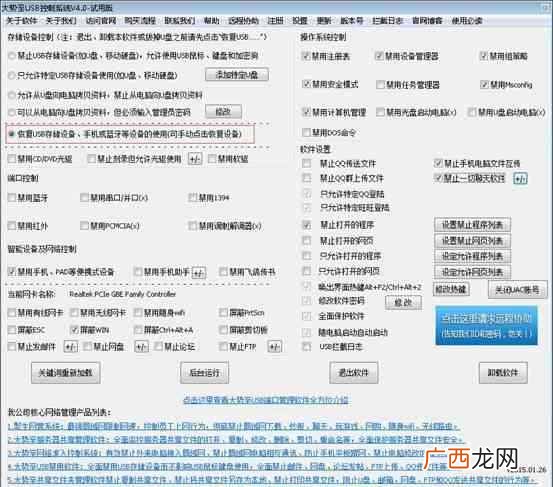Toggle 禁止刻录但允许光驱使用 checkbox
This screenshot has width=553, height=487.
coord(91,159)
